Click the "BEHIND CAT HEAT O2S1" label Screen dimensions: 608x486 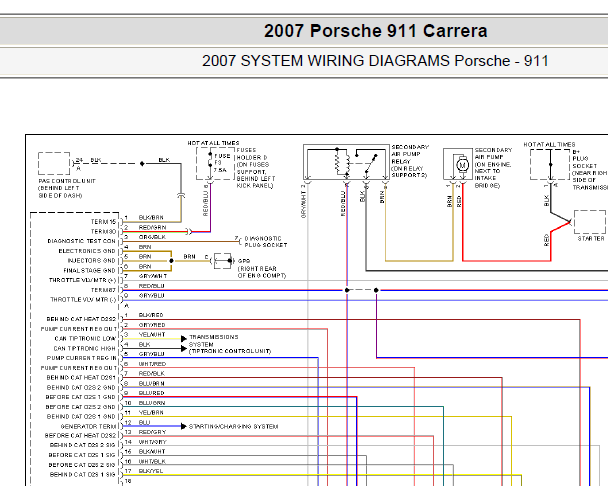[x=81, y=377]
